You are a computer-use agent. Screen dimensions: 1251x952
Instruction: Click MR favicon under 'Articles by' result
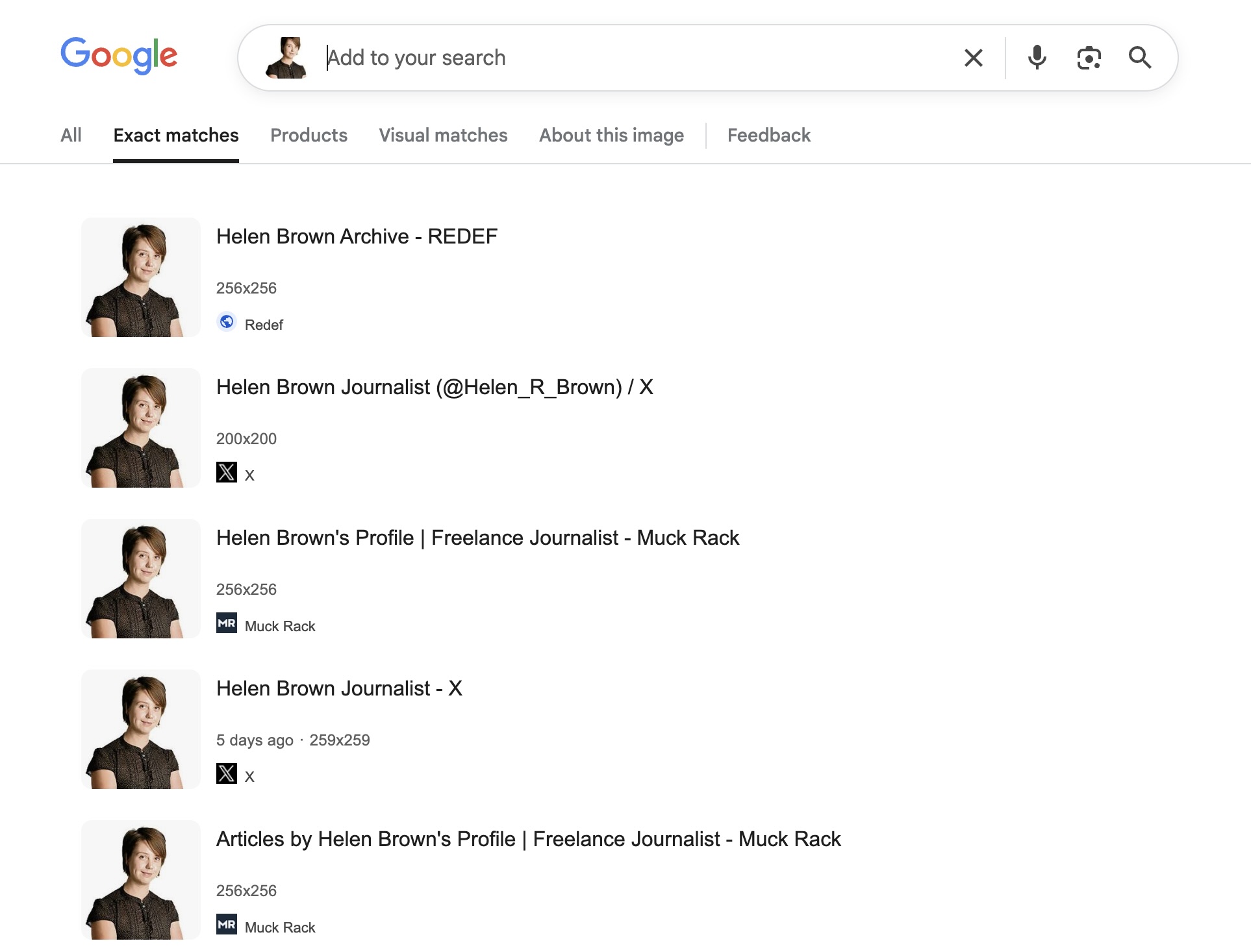pyautogui.click(x=227, y=924)
